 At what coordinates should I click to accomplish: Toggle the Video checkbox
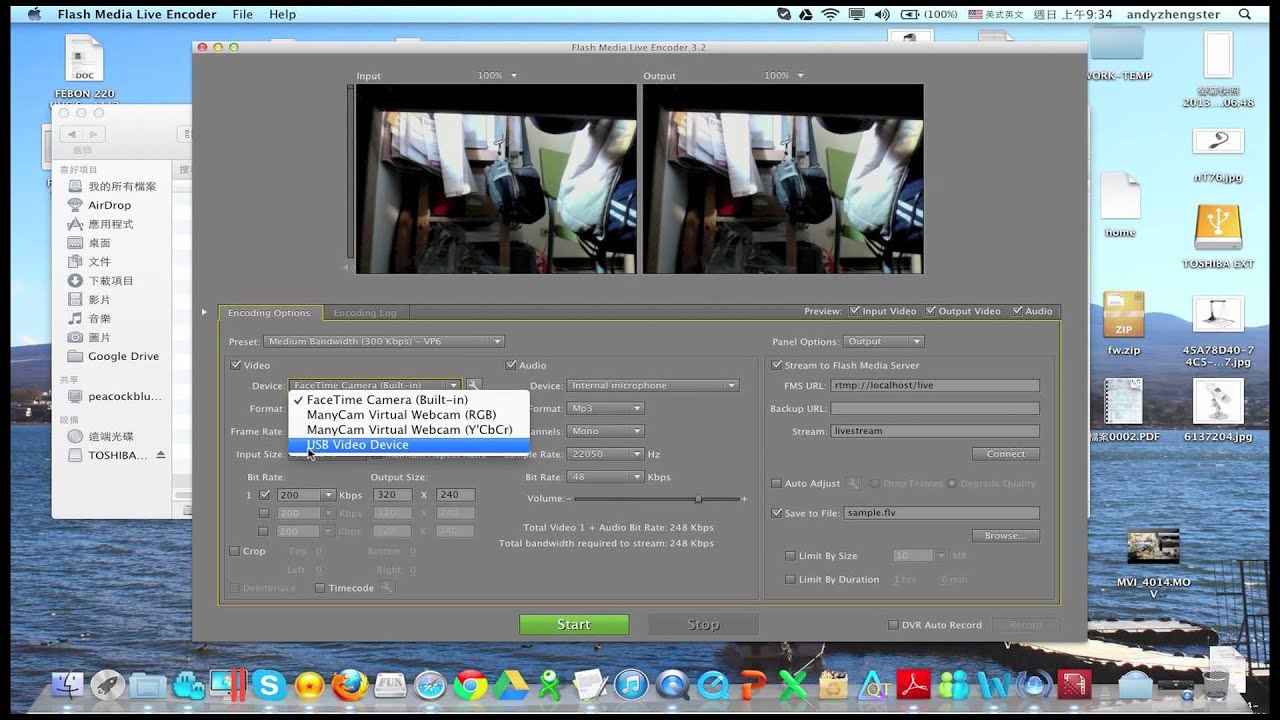[x=235, y=365]
